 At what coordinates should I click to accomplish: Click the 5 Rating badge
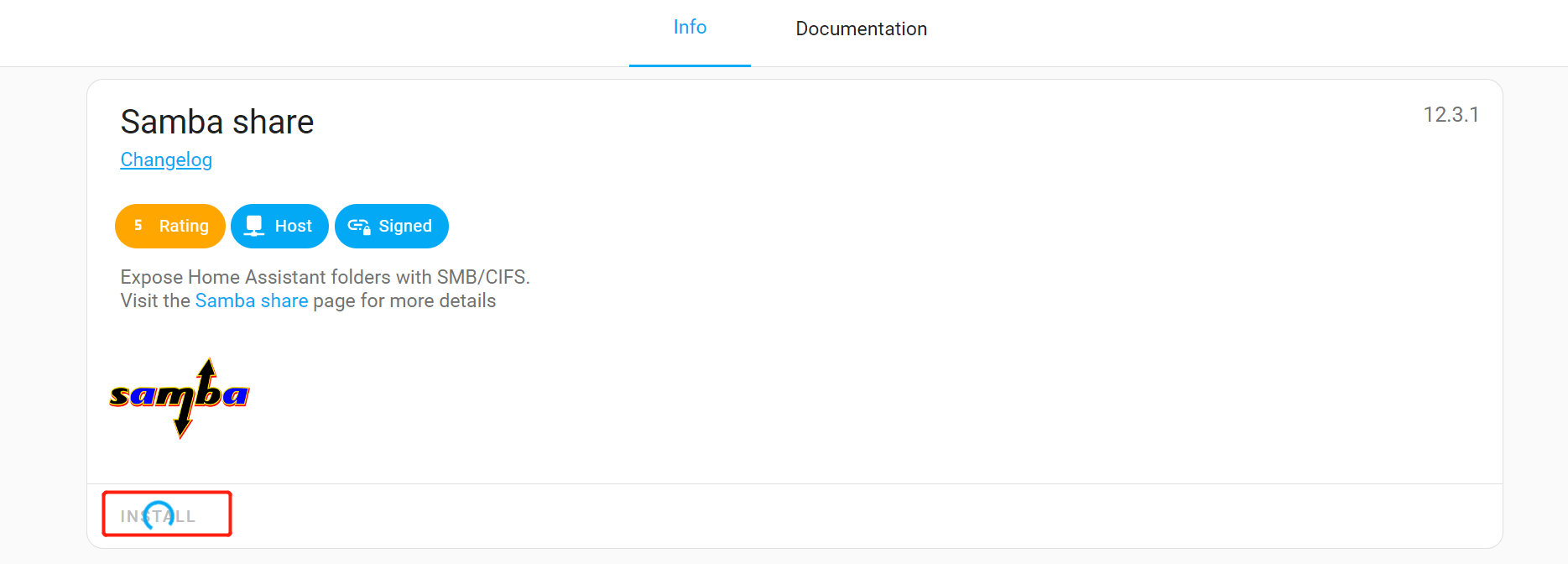tap(170, 226)
